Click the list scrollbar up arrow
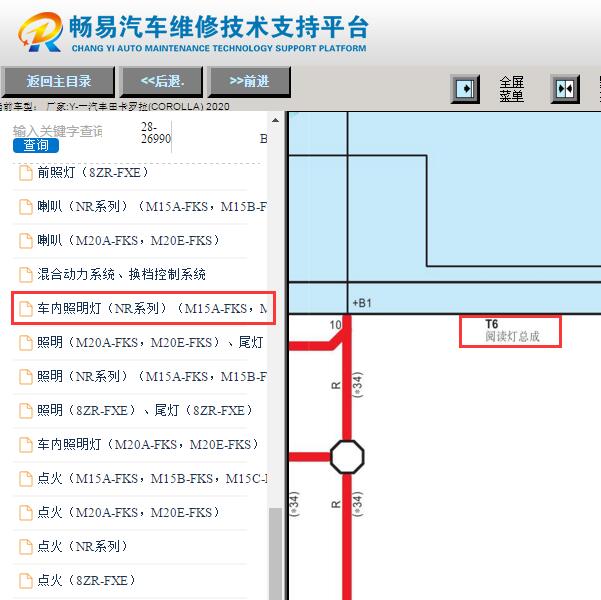 coord(275,120)
